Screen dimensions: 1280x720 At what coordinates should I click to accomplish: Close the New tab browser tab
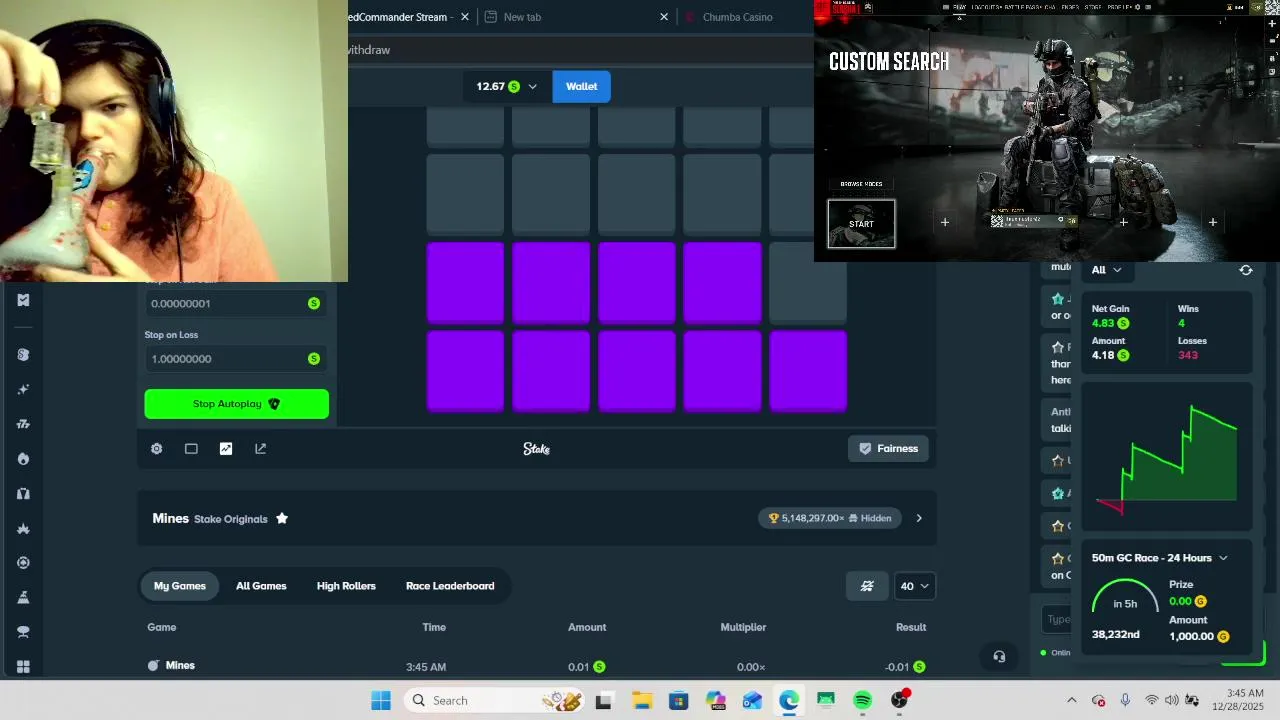pos(664,17)
